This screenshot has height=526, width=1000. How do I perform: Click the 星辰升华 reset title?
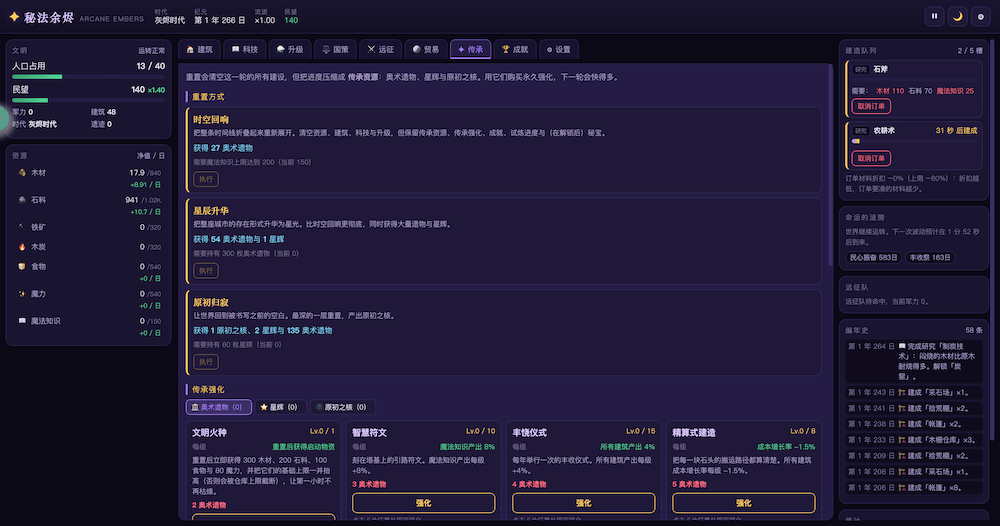210,210
